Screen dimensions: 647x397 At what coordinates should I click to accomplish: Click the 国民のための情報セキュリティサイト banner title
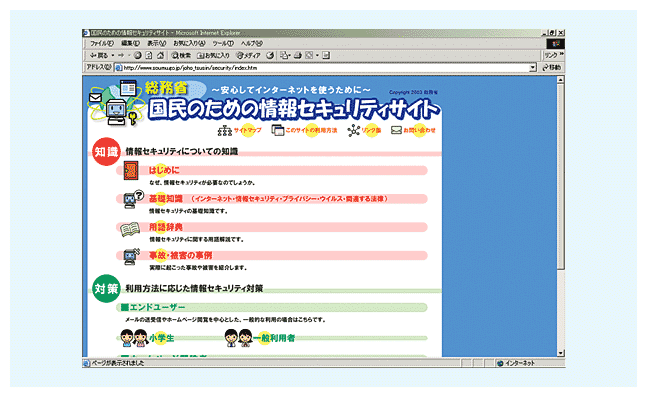(294, 109)
